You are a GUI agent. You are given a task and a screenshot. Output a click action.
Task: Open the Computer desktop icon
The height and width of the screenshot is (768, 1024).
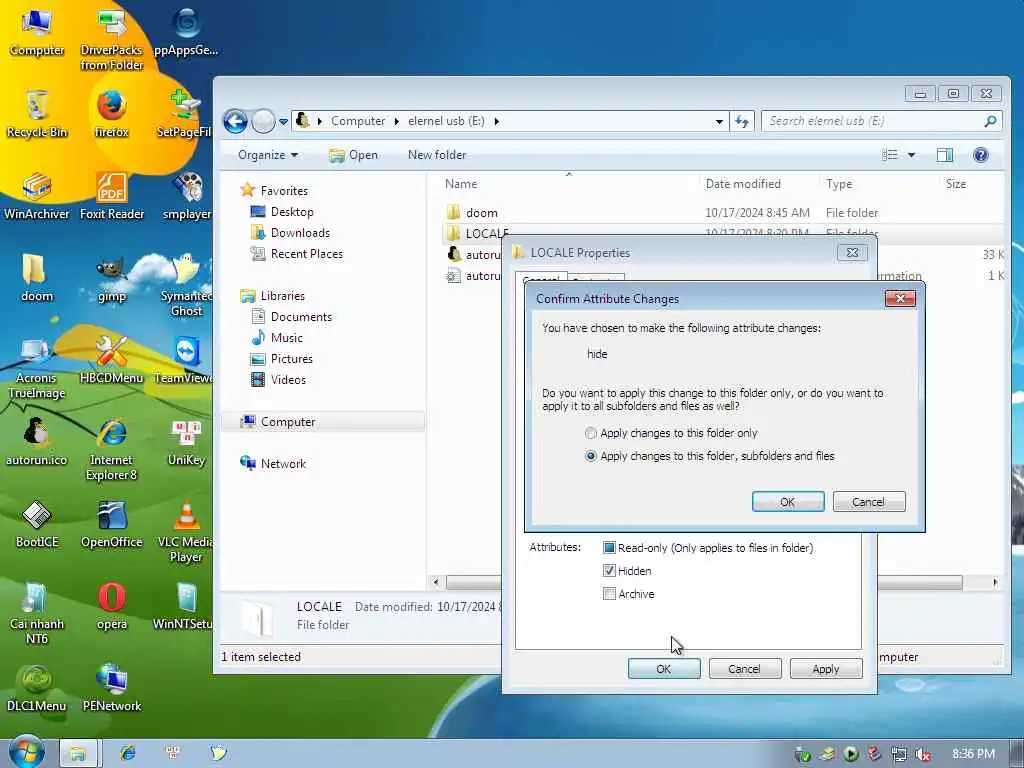(x=37, y=33)
